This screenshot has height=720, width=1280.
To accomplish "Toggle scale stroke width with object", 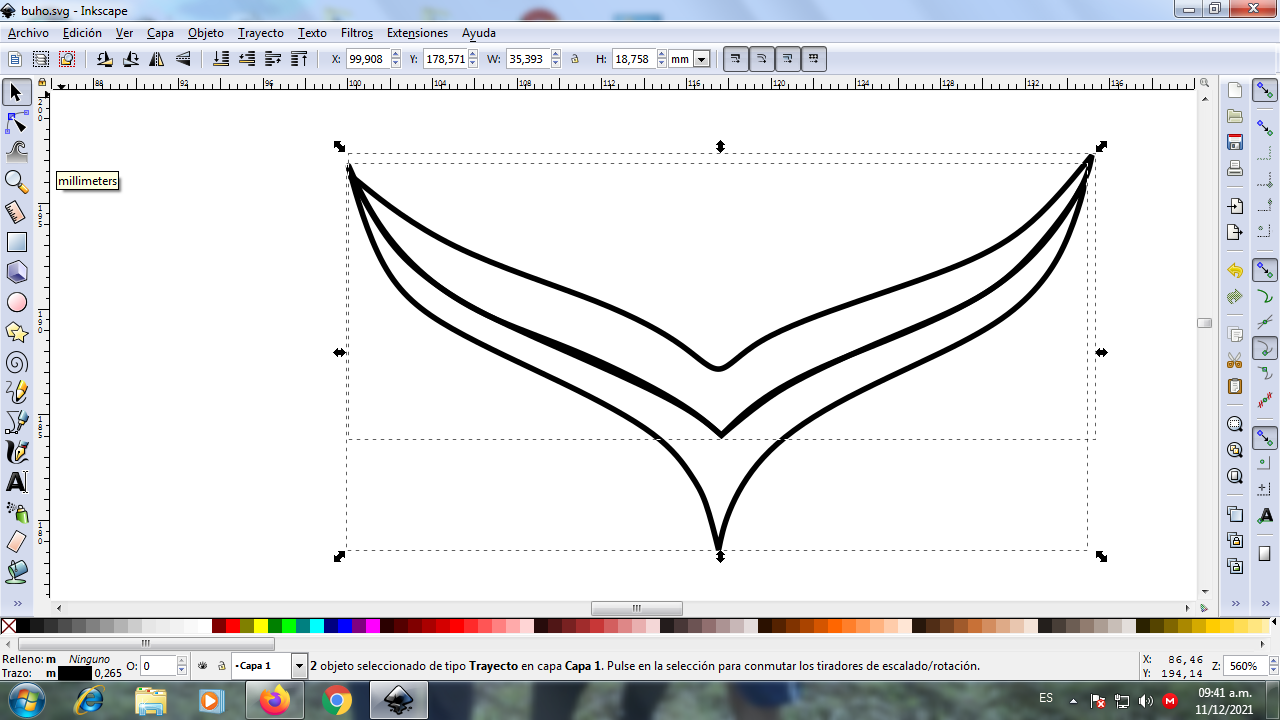I will [736, 59].
